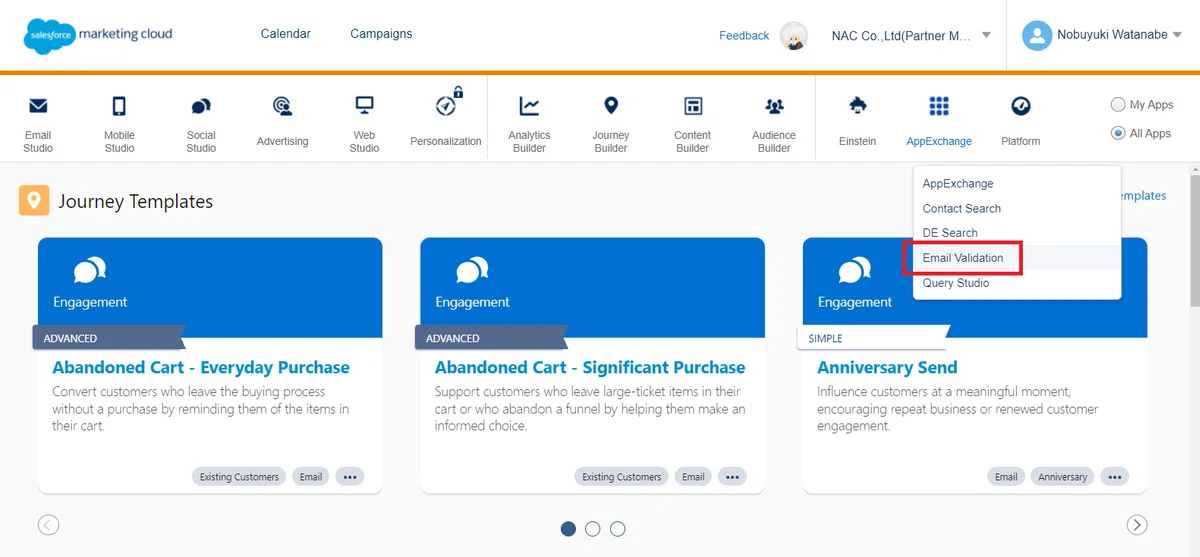Show more tags on Significant Purchase card
The height and width of the screenshot is (557, 1200).
733,477
